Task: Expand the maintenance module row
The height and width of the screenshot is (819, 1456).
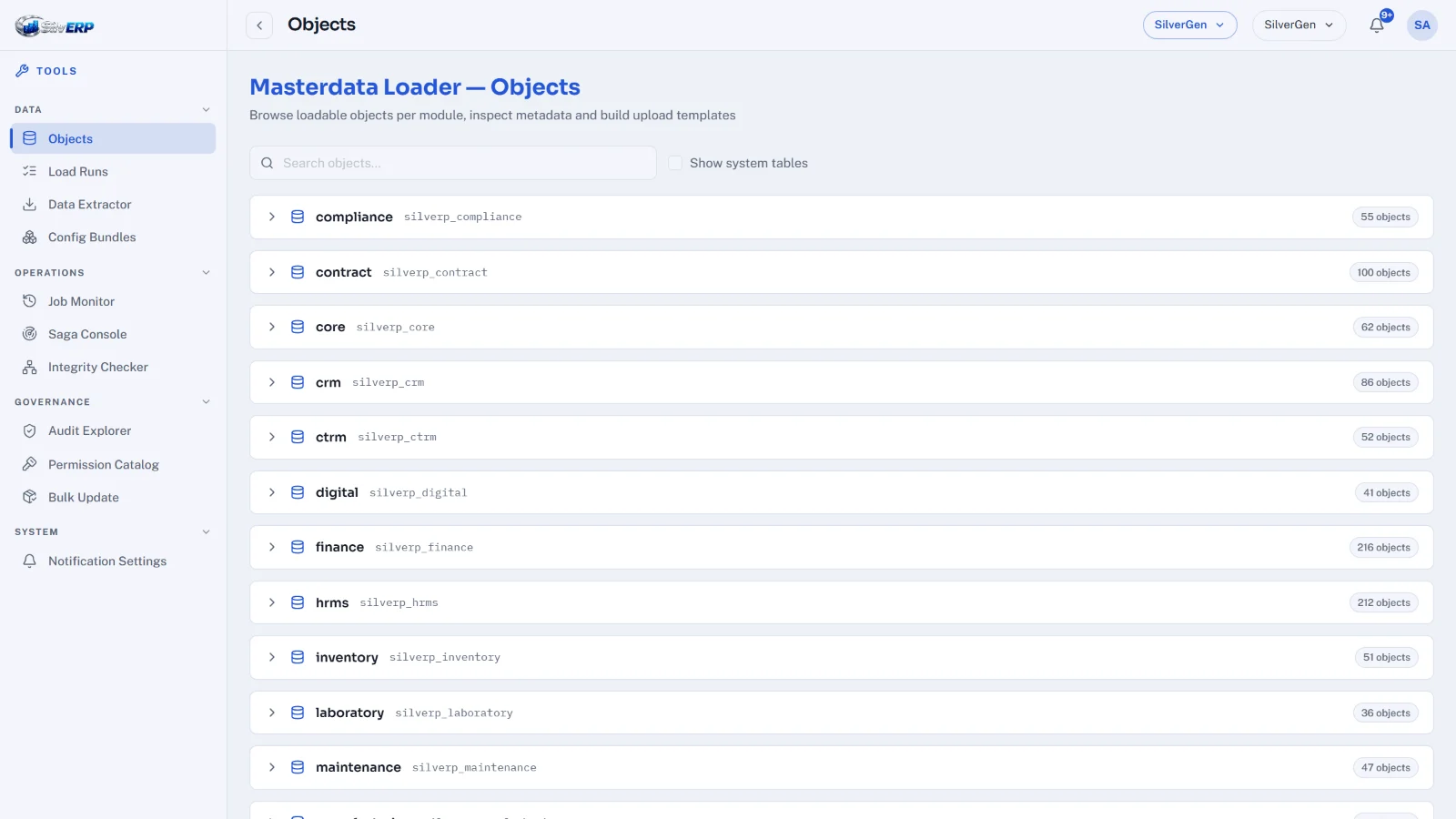Action: 272,767
